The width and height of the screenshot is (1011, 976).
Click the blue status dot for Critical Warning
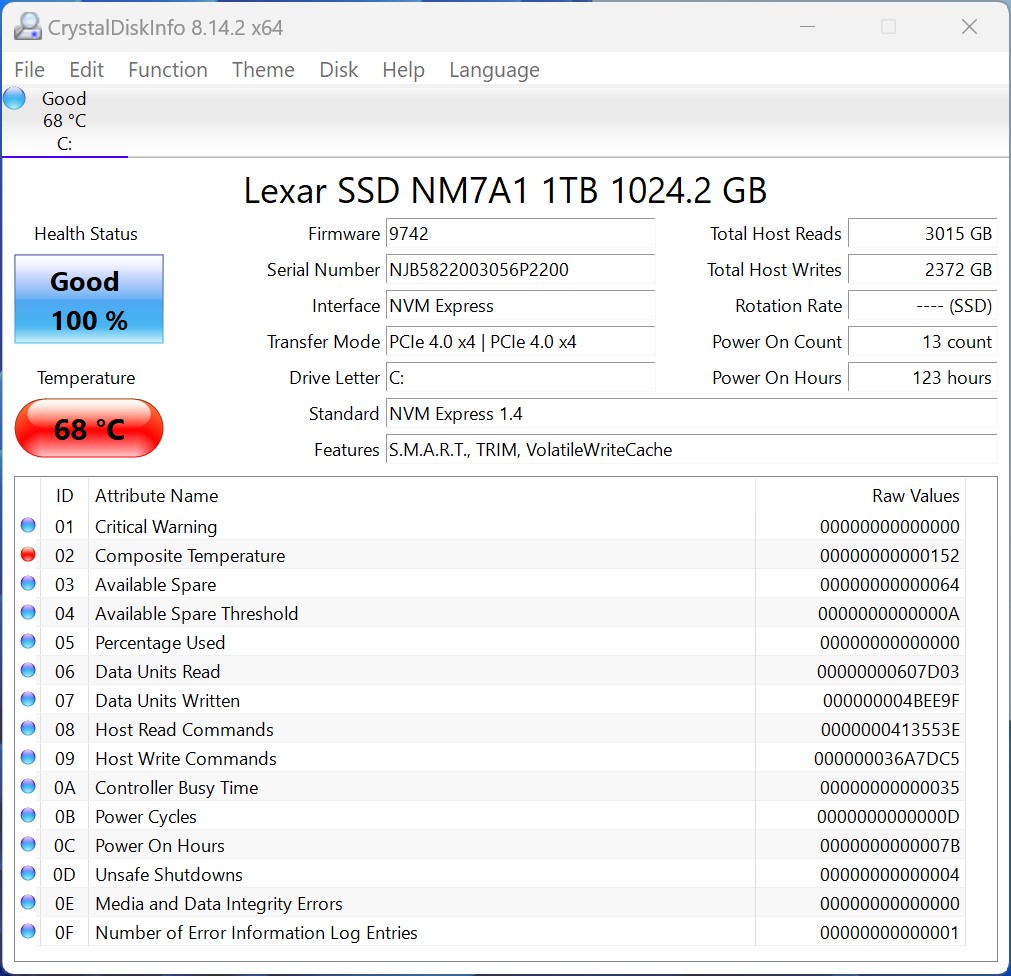(x=28, y=526)
